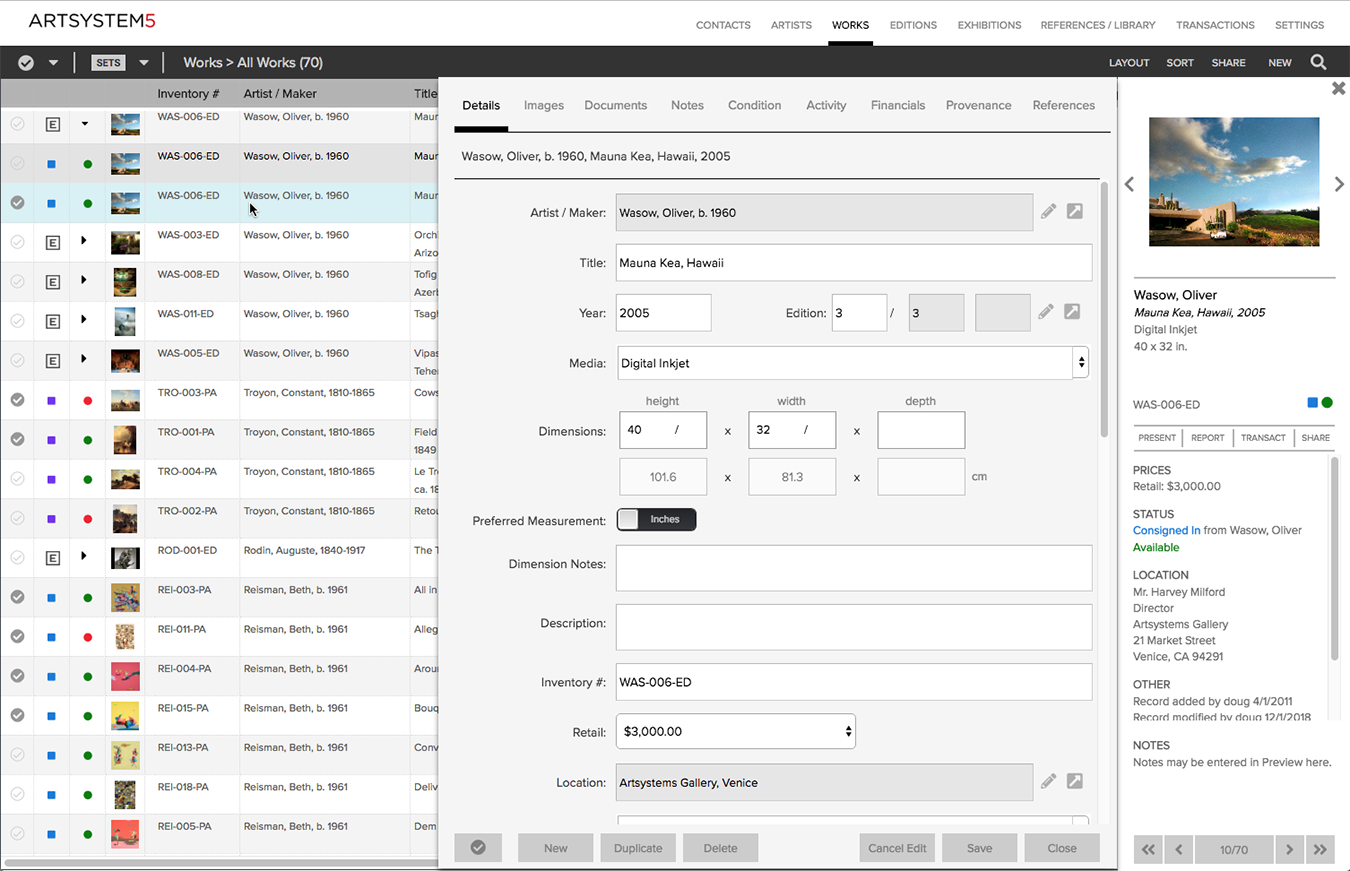
Task: Open the search magnifier icon in toolbar
Action: pyautogui.click(x=1318, y=62)
